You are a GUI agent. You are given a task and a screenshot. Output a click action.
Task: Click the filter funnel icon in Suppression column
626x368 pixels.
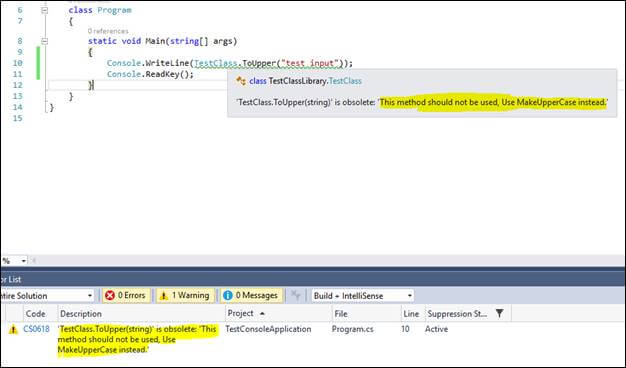(499, 313)
